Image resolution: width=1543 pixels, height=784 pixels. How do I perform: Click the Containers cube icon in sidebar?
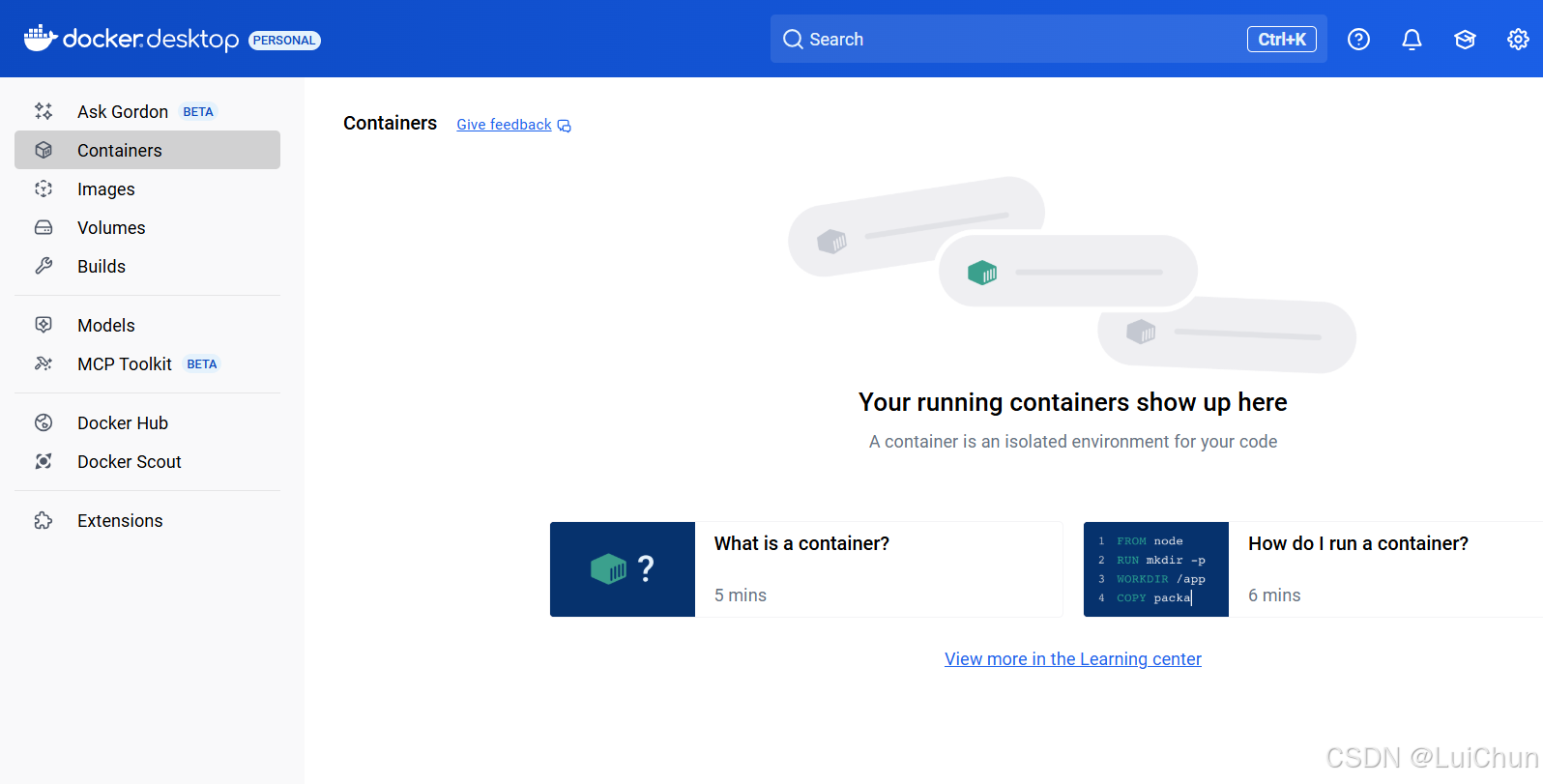pyautogui.click(x=44, y=150)
